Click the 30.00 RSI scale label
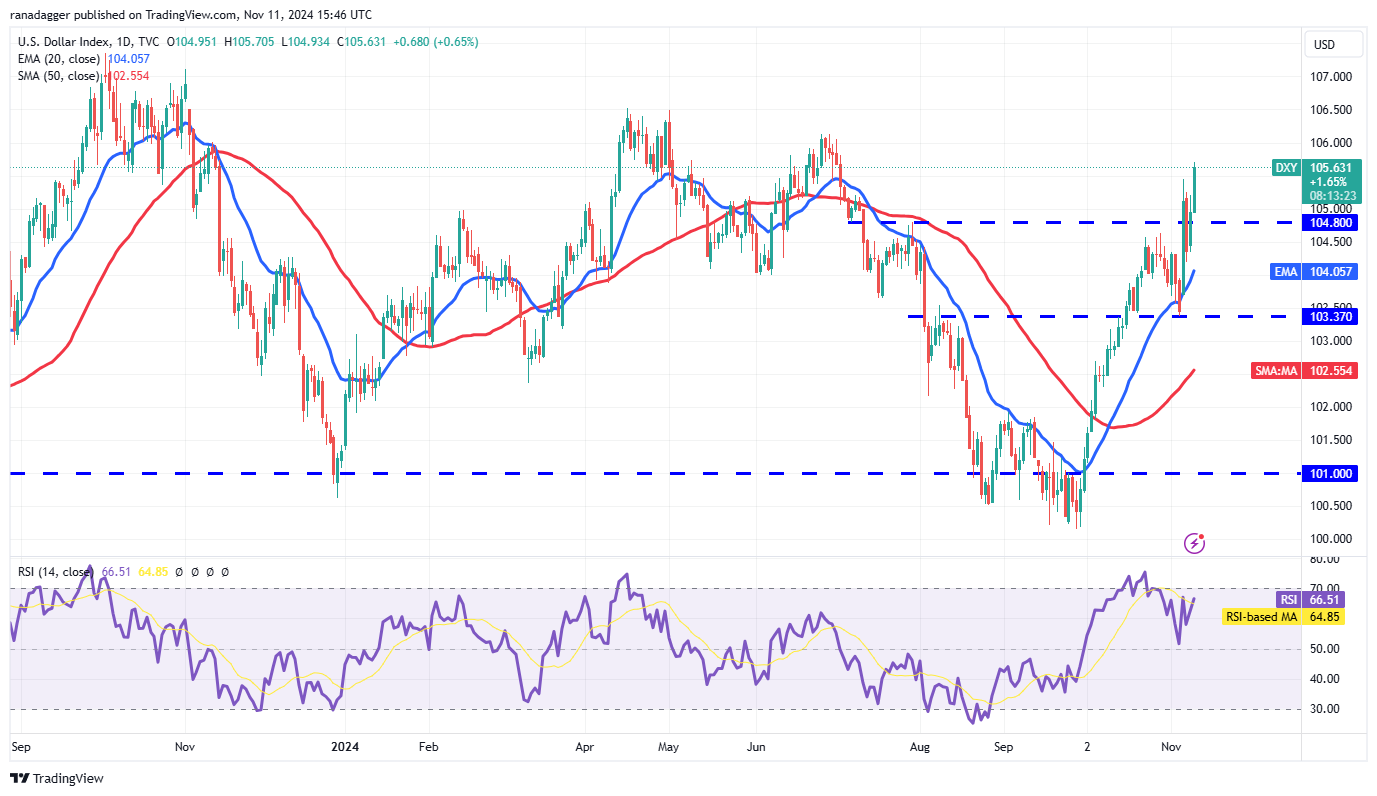Image resolution: width=1377 pixels, height=796 pixels. [x=1324, y=709]
